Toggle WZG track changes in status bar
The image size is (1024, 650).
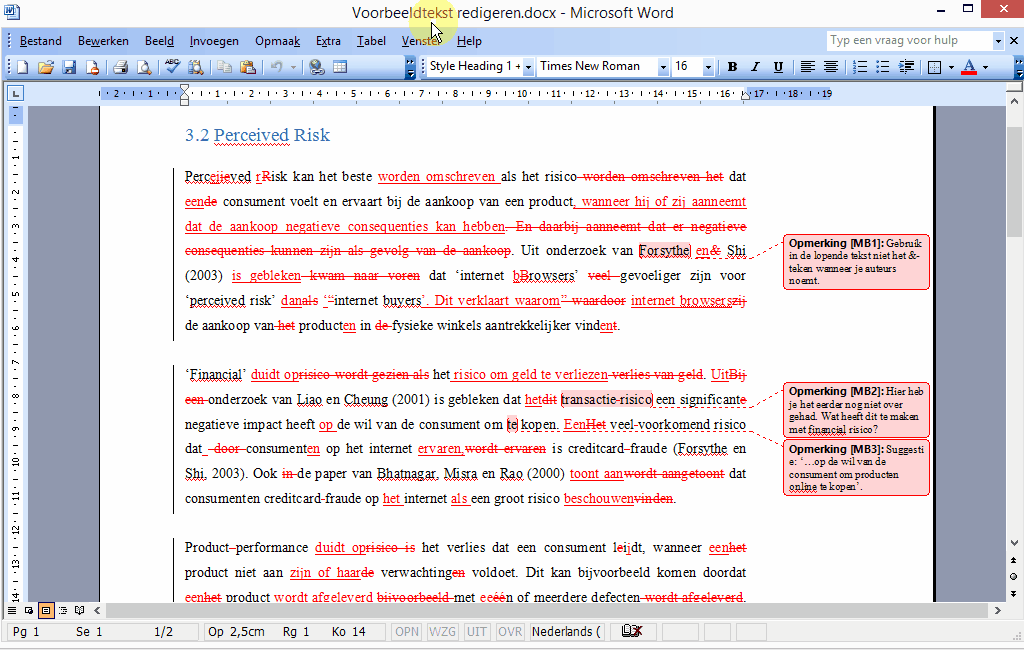(442, 632)
